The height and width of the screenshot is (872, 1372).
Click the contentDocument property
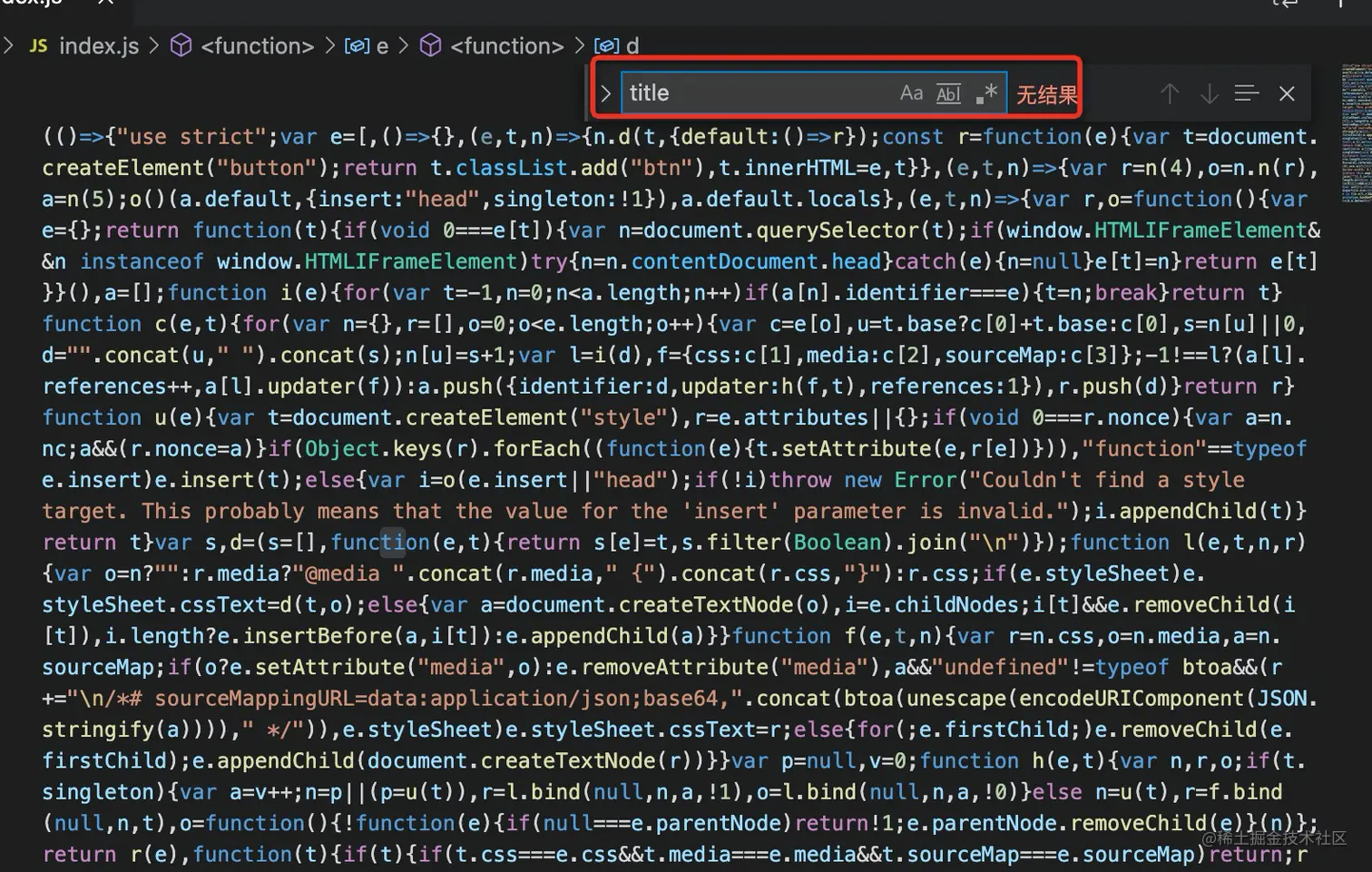pos(725,261)
